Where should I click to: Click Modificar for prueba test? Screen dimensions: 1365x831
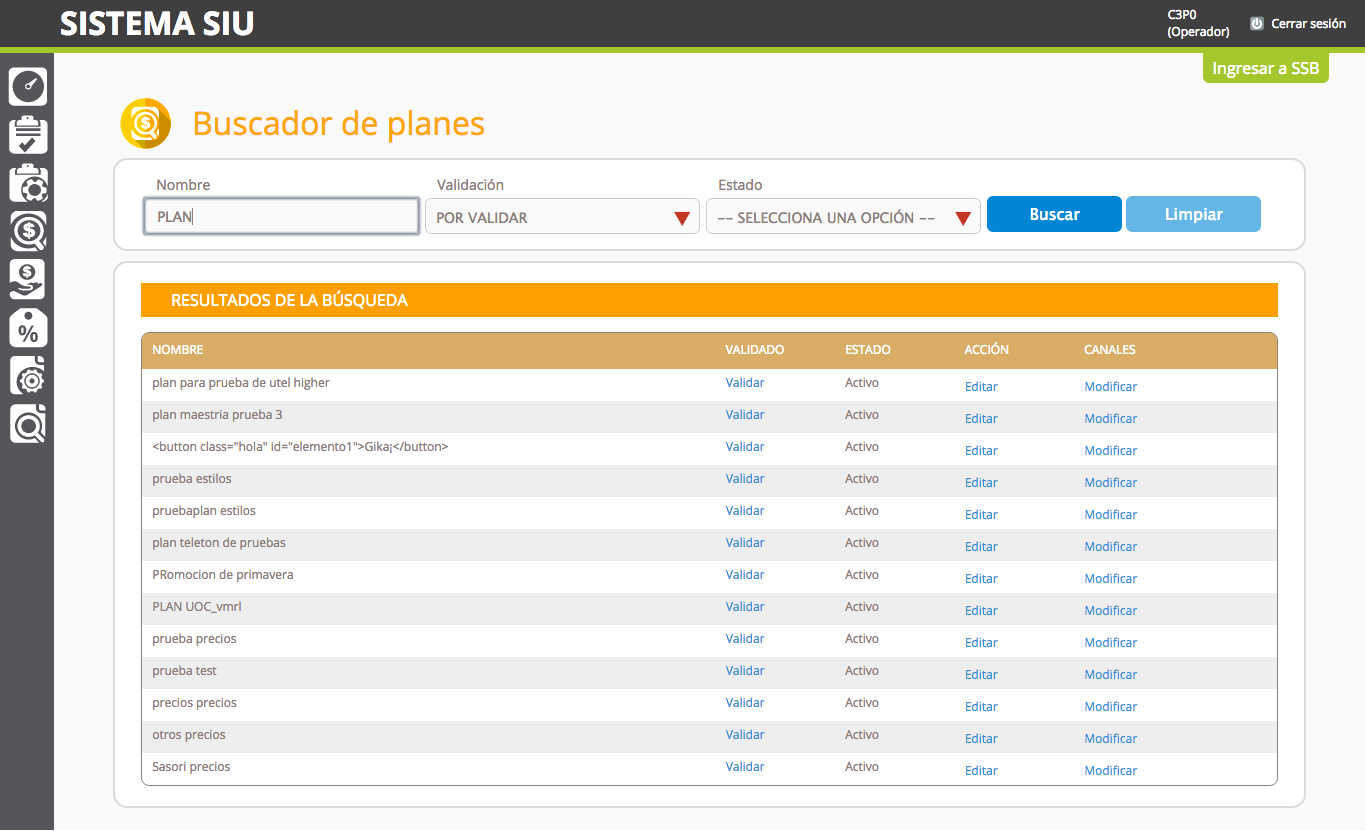1111,675
